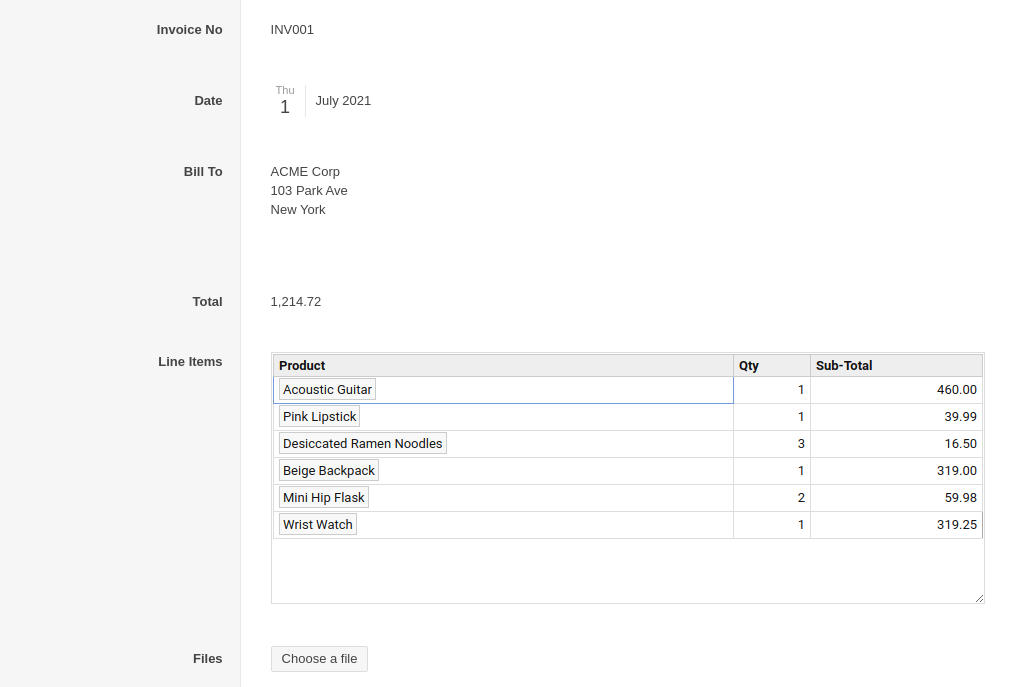This screenshot has height=687, width=1012.
Task: Select the ACME Corp billing address text
Action: click(x=305, y=172)
